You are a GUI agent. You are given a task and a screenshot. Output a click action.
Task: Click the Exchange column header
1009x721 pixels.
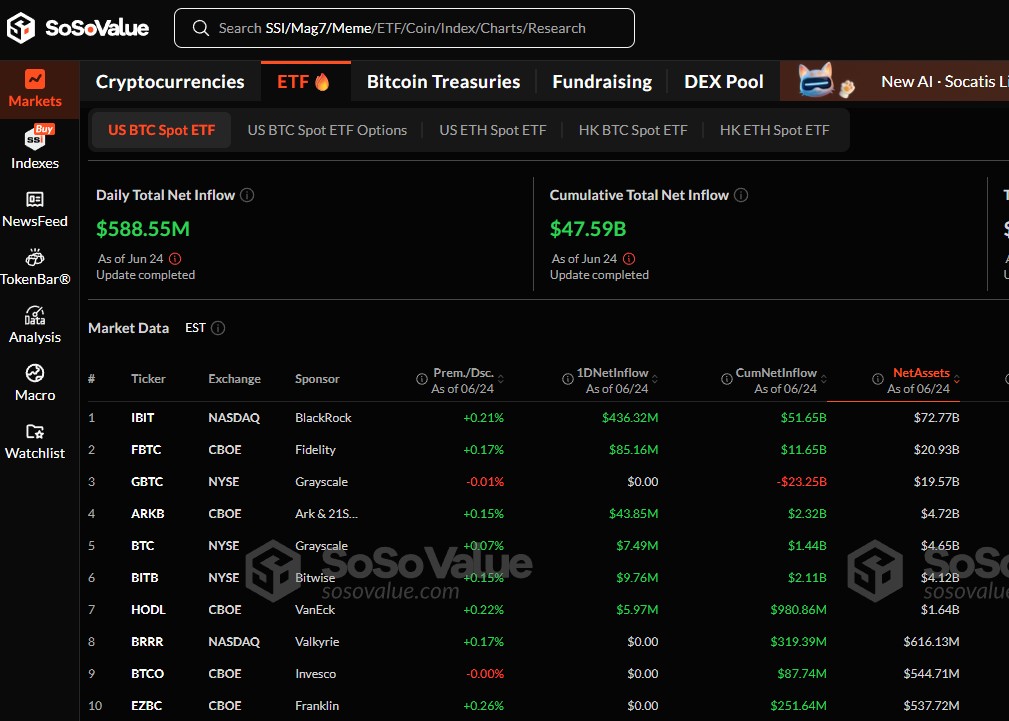(234, 379)
